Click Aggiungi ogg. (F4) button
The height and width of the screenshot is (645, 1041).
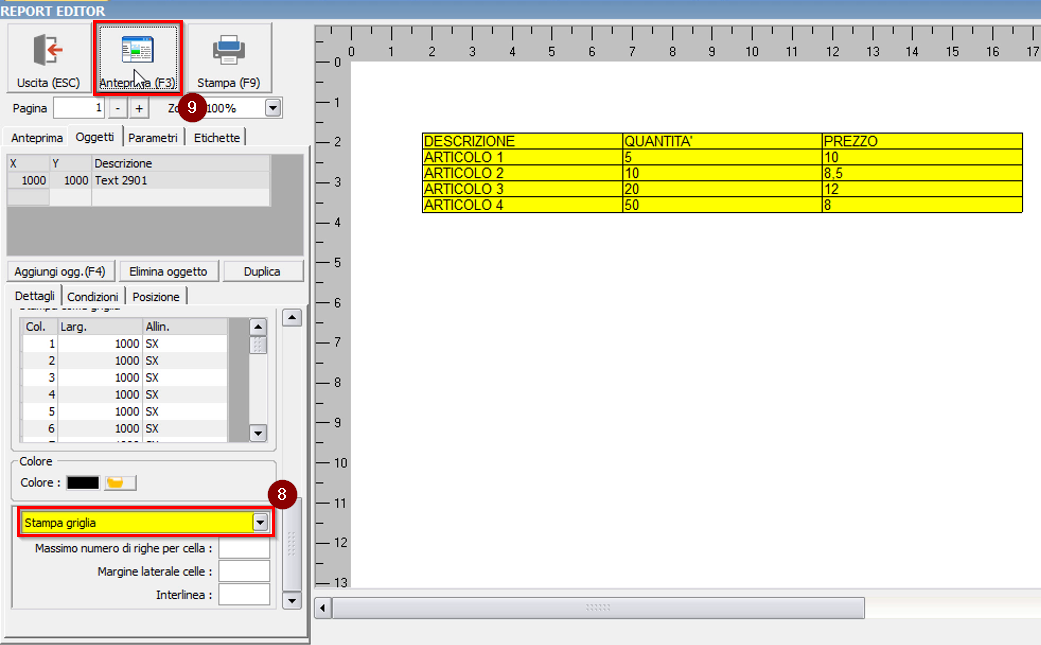click(60, 272)
